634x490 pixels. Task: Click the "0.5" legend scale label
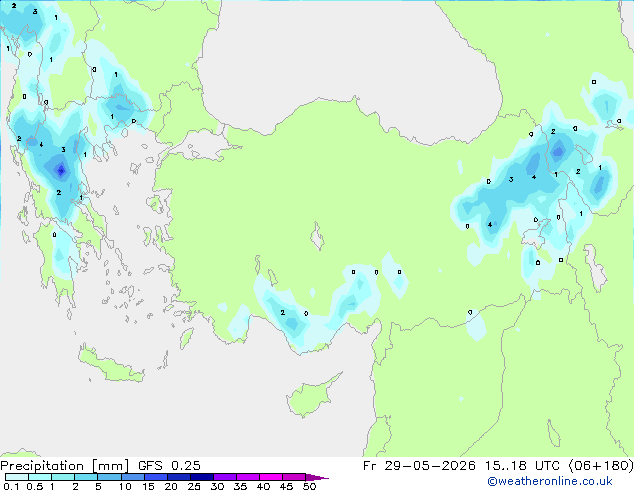(x=35, y=486)
